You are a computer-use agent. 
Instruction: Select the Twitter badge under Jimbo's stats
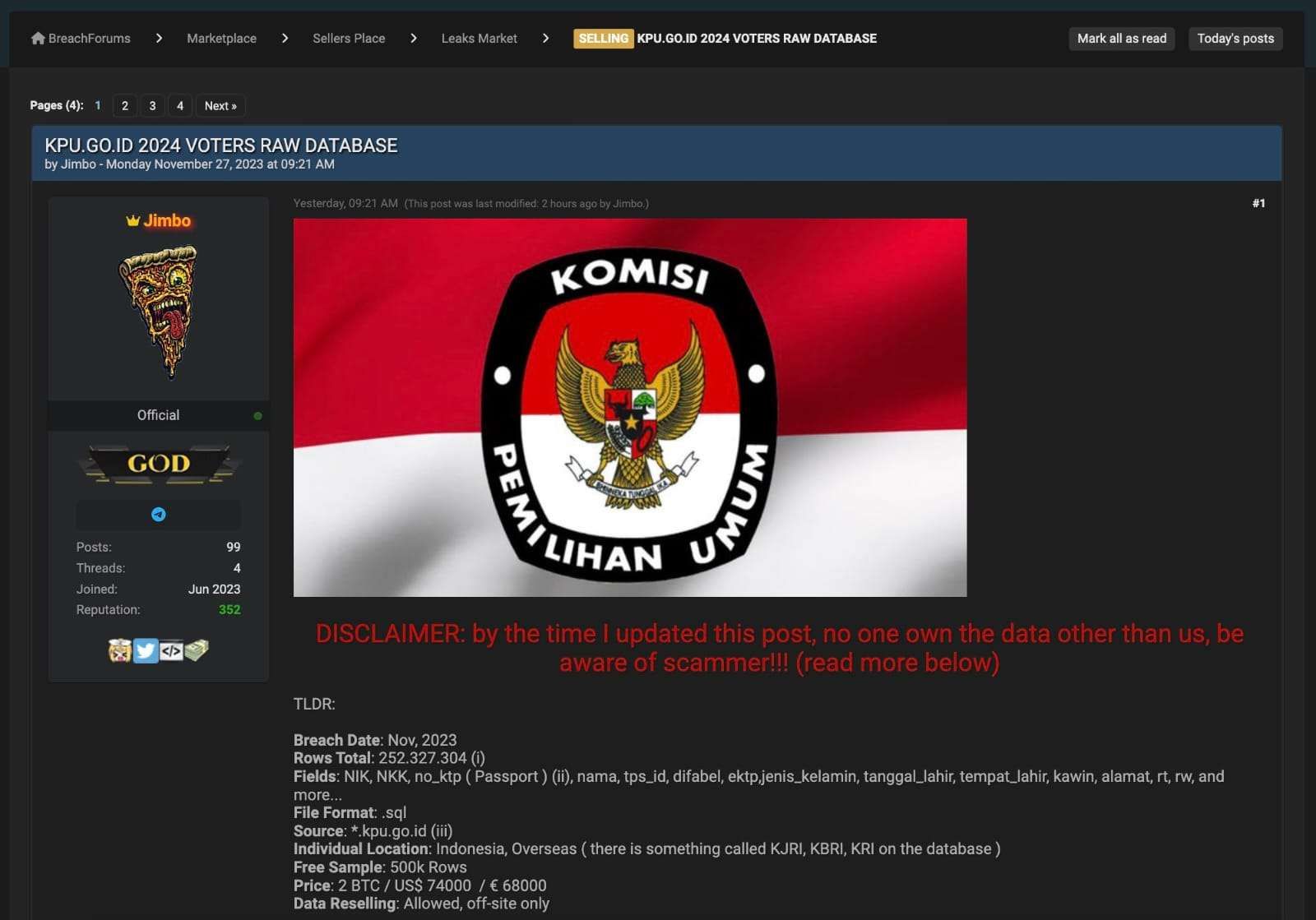pos(146,650)
